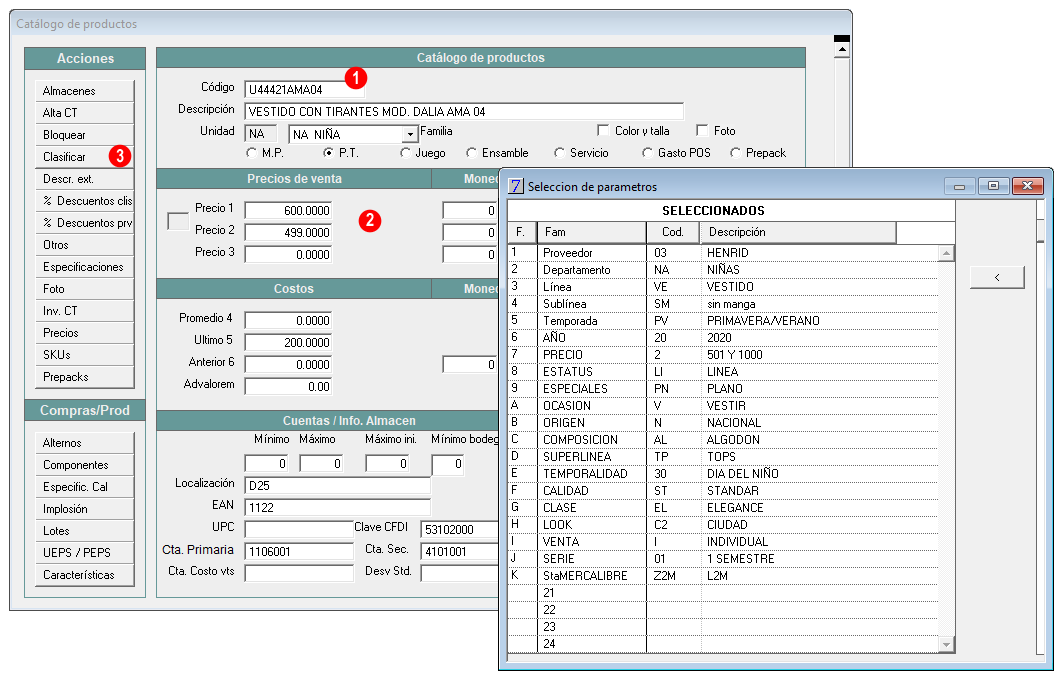The height and width of the screenshot is (679, 1063).
Task: Click the Lotes button
Action: pyautogui.click(x=85, y=531)
